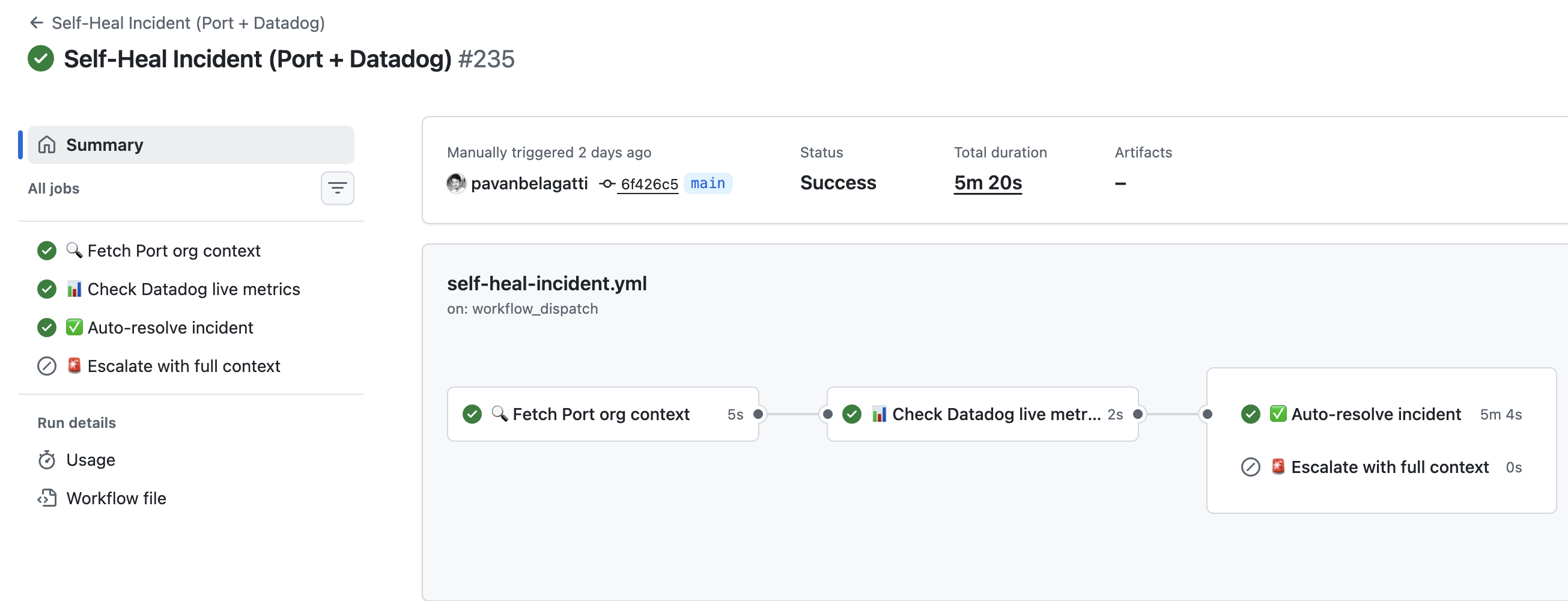Open Escalate with full context job in sidebar
1568x601 pixels.
[x=190, y=365]
